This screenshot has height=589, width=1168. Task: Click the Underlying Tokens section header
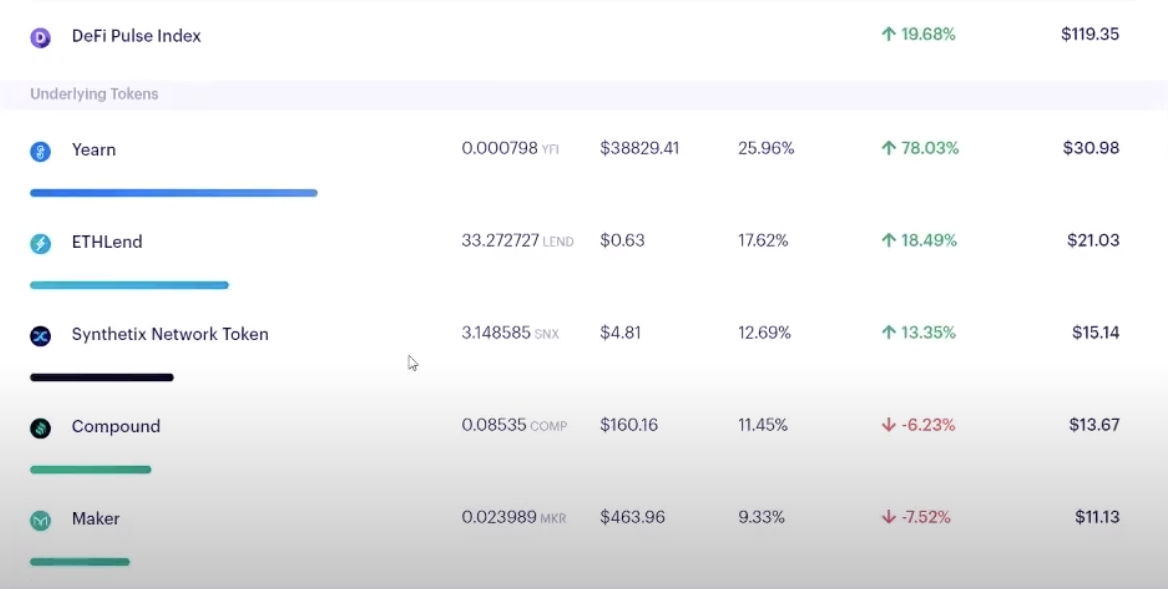pos(95,94)
